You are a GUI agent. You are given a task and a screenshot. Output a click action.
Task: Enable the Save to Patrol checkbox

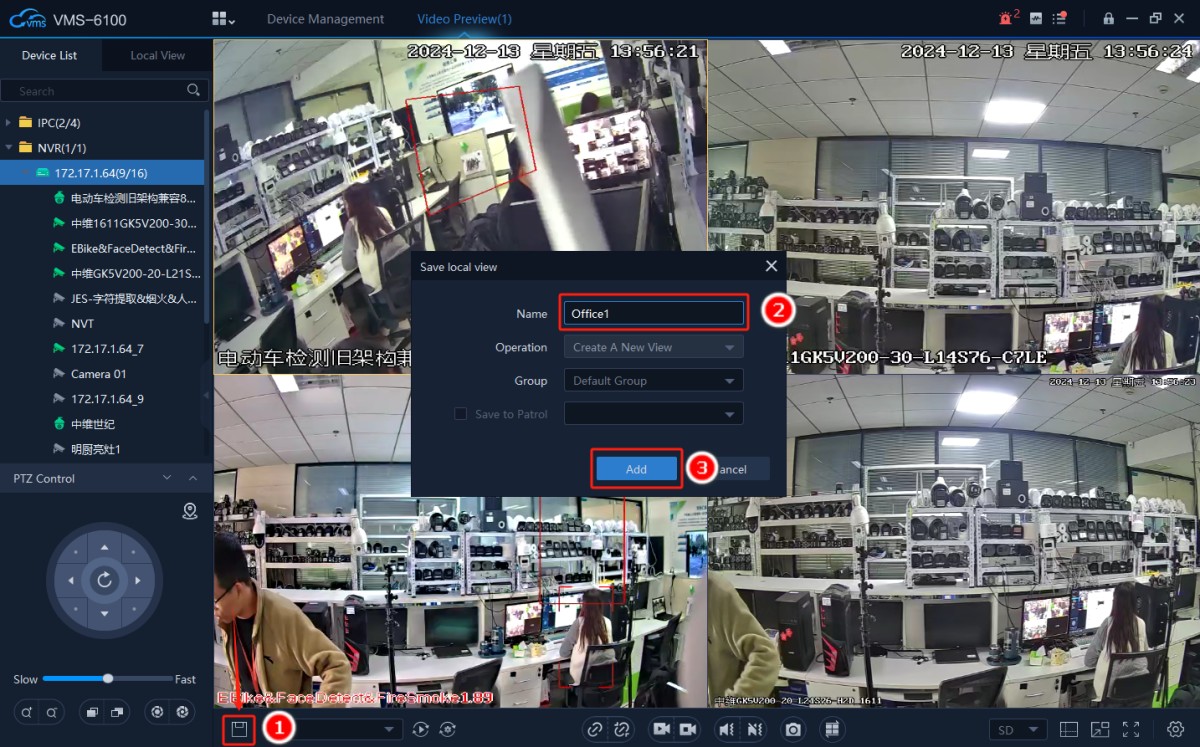coord(461,414)
